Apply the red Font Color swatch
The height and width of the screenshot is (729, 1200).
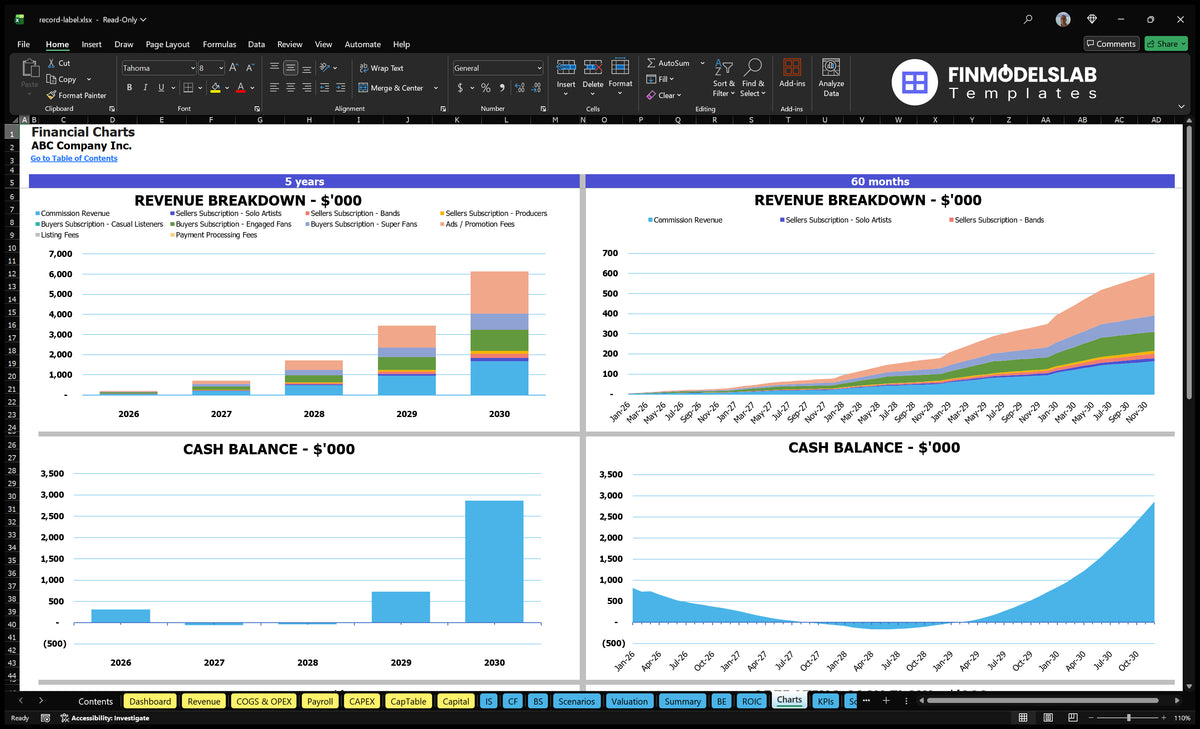tap(240, 88)
